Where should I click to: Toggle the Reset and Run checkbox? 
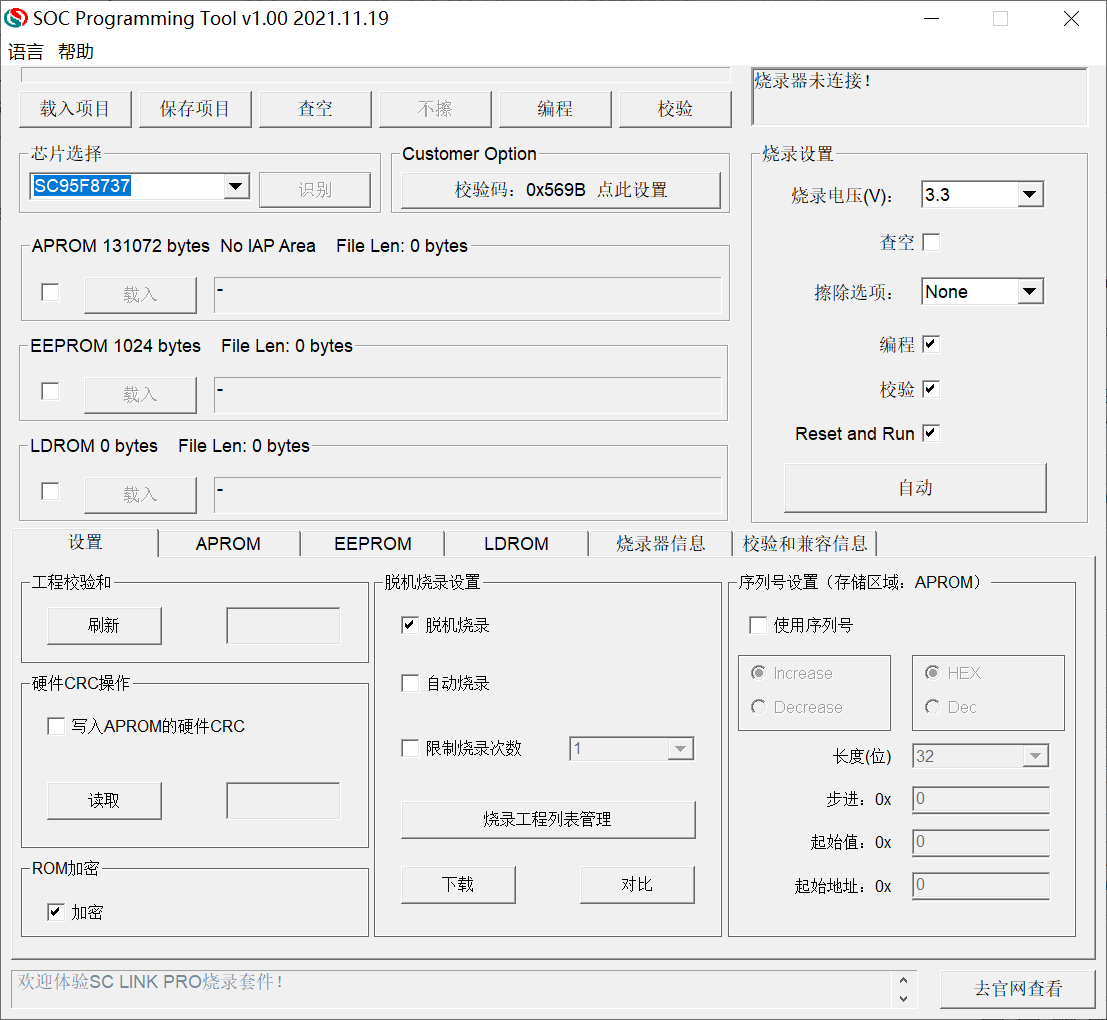(x=931, y=433)
